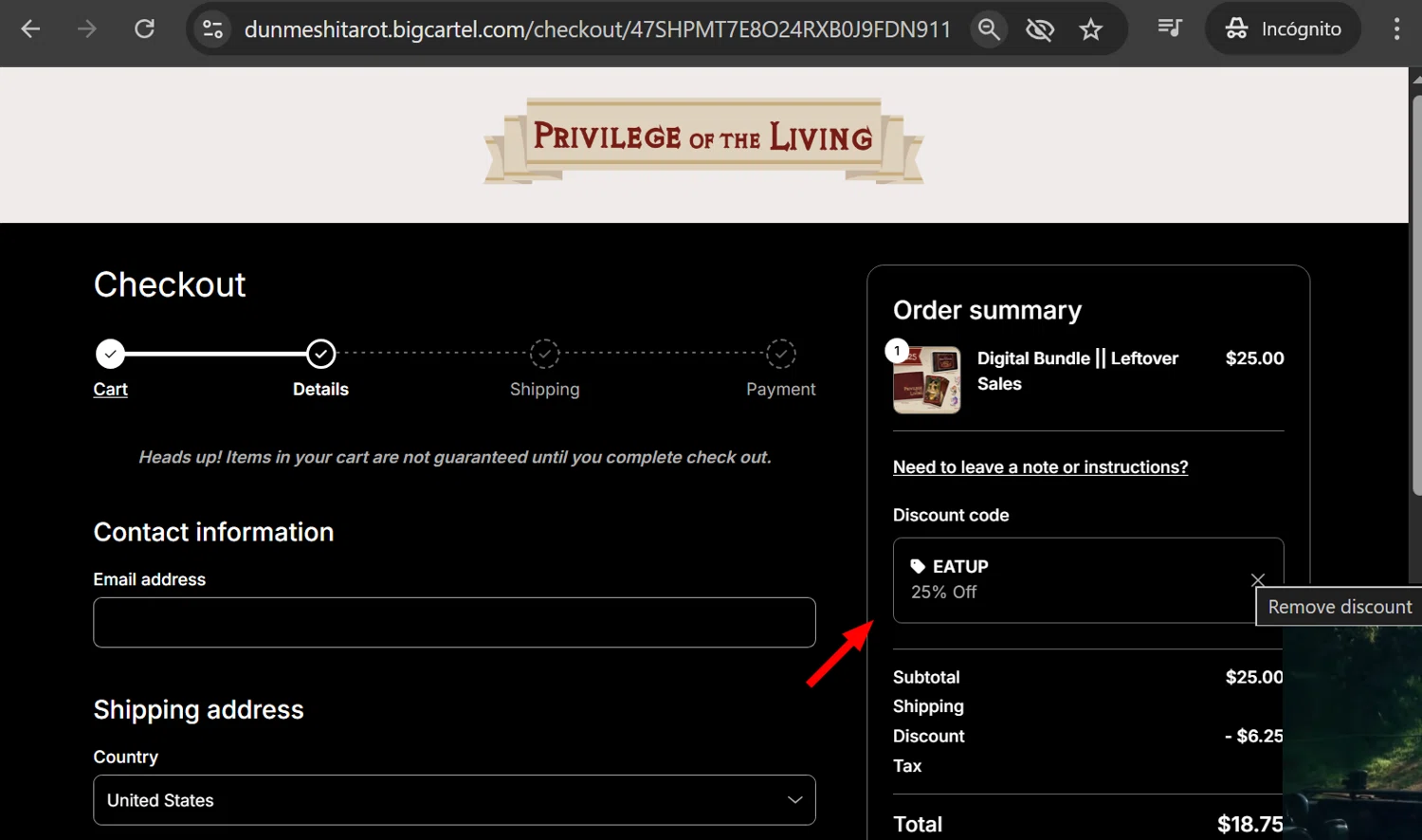Click the Discount code label
Screen dimensions: 1422x840
951,515
